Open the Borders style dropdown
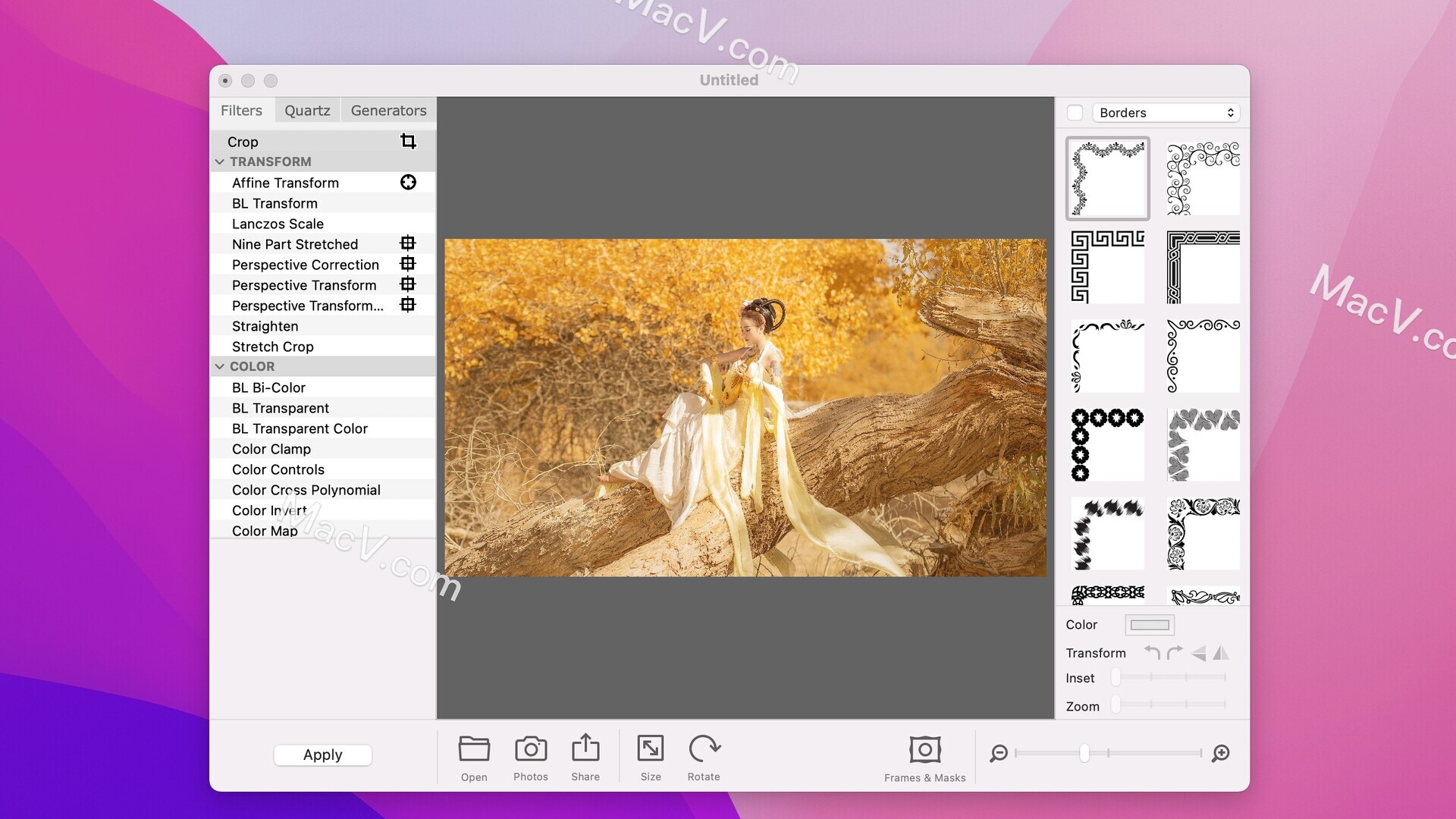The width and height of the screenshot is (1456, 819). point(1164,112)
